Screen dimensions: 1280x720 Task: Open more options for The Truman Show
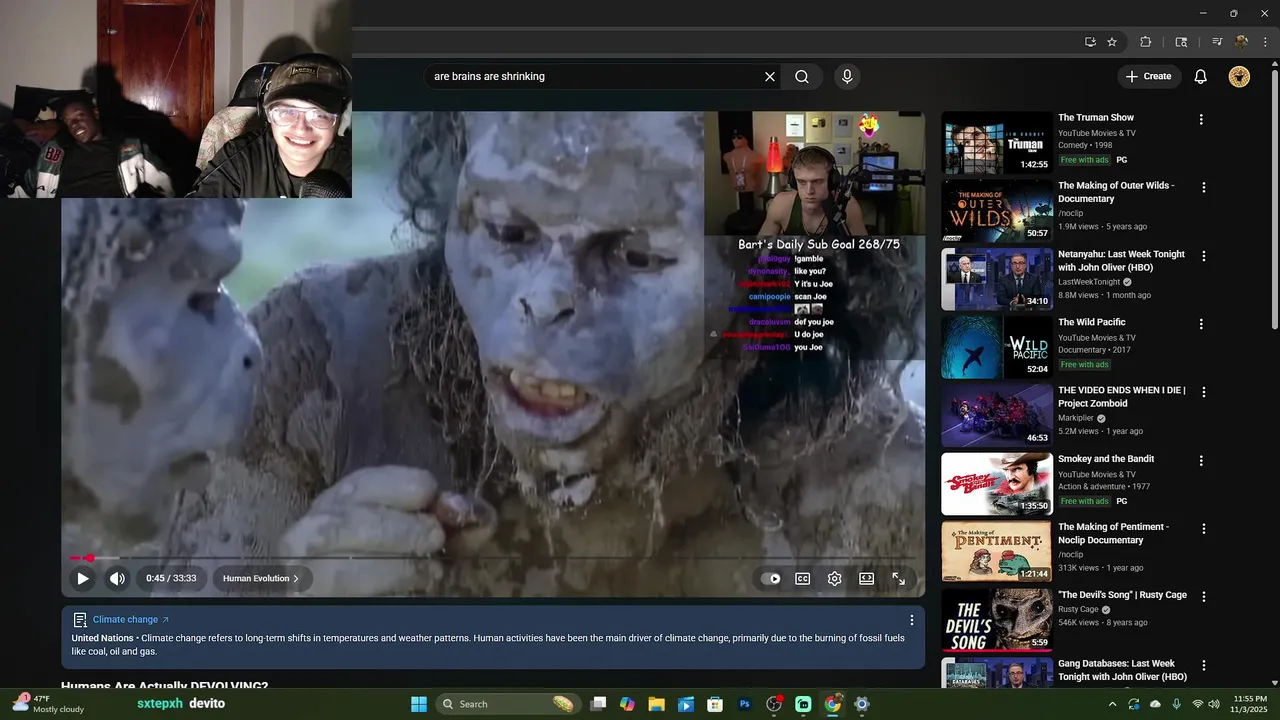(x=1201, y=119)
